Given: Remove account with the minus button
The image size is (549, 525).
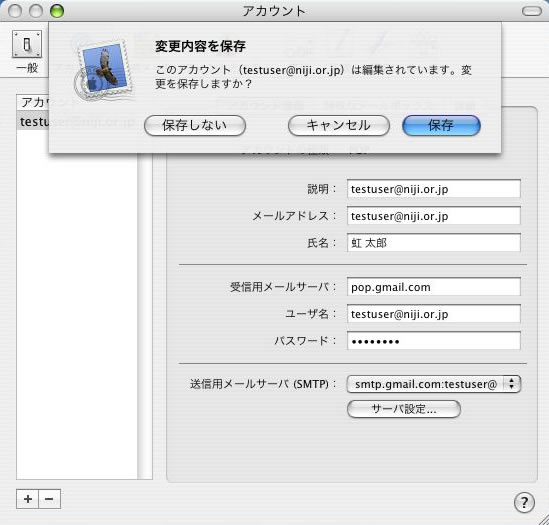Looking at the screenshot, I should [49, 499].
